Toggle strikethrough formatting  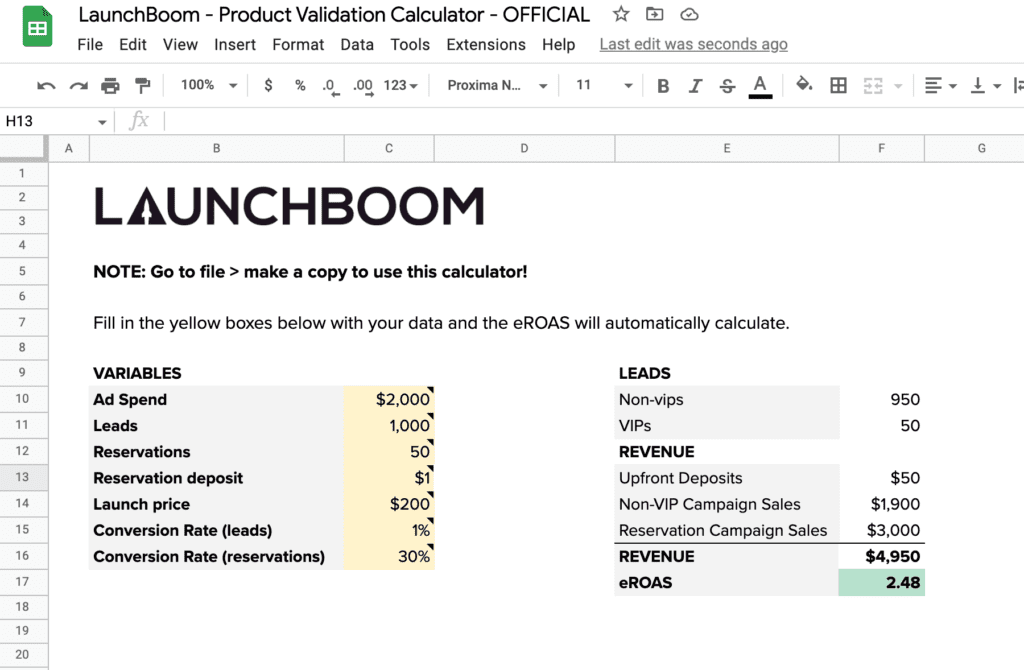click(728, 86)
